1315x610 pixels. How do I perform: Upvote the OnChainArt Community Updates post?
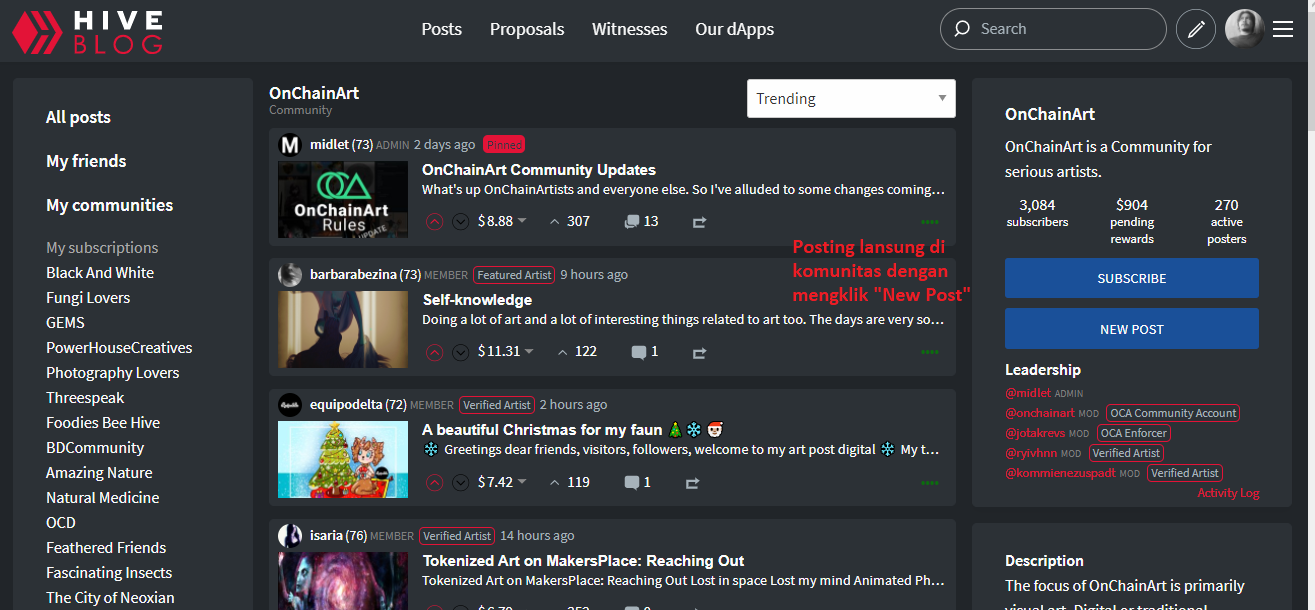(434, 221)
